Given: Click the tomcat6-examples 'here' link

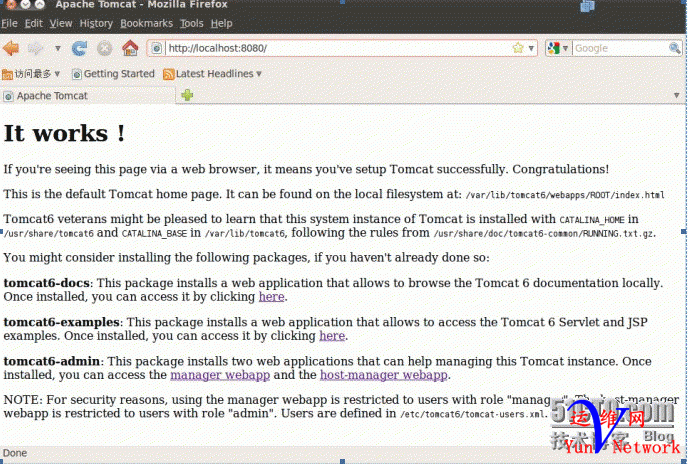Looking at the screenshot, I should coord(332,336).
